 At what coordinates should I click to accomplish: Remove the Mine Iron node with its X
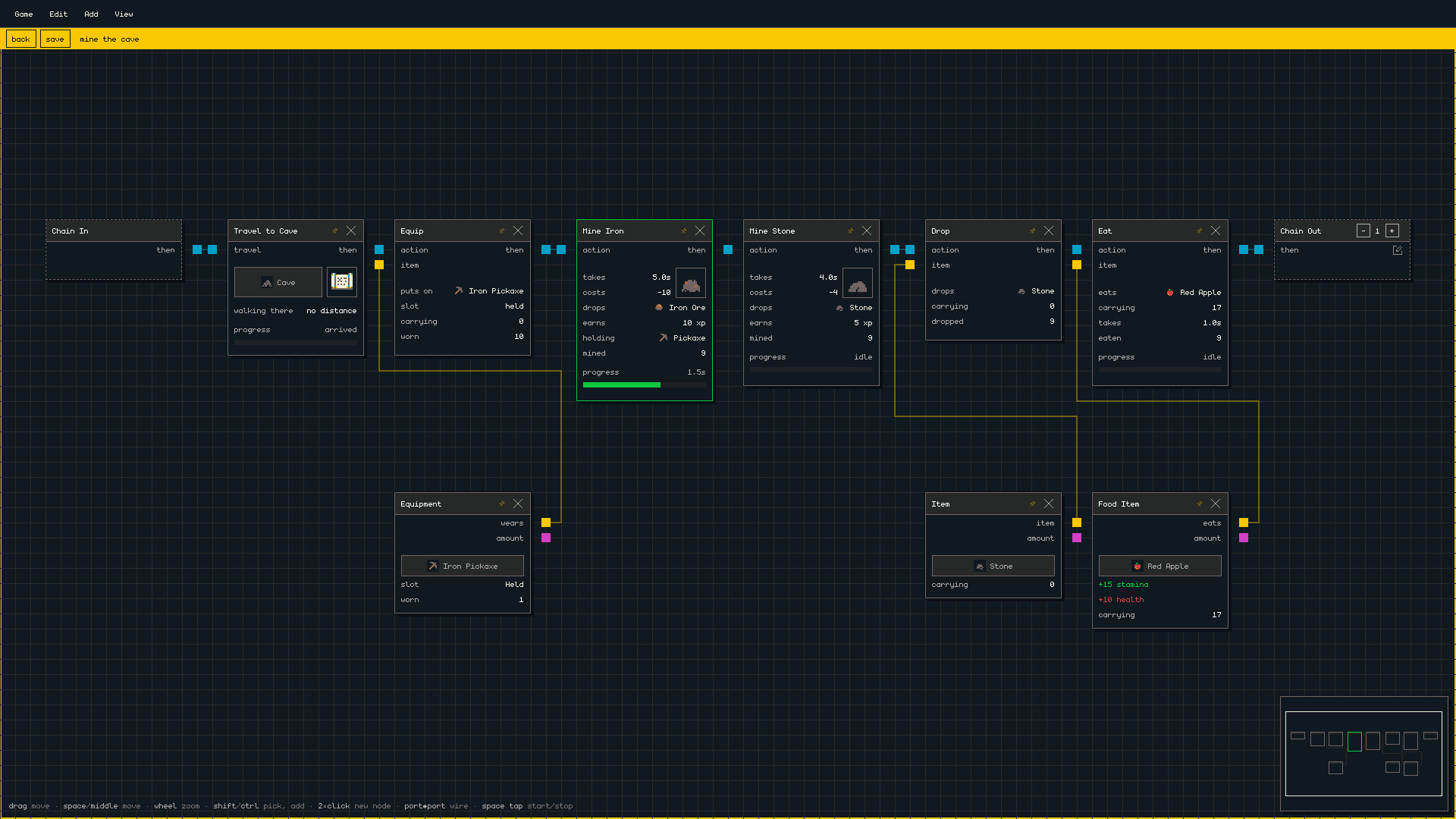(x=700, y=231)
